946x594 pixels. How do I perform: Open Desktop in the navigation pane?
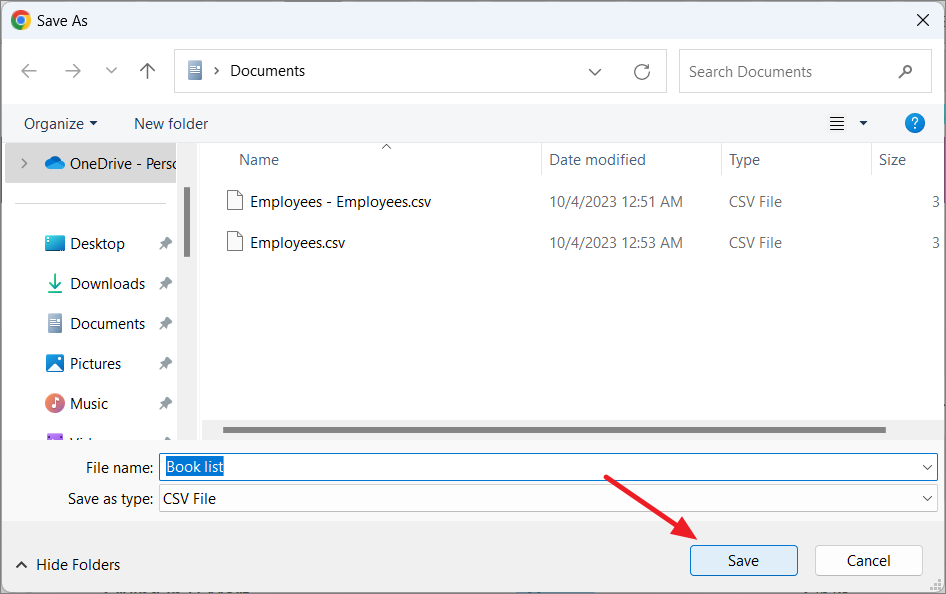click(97, 244)
